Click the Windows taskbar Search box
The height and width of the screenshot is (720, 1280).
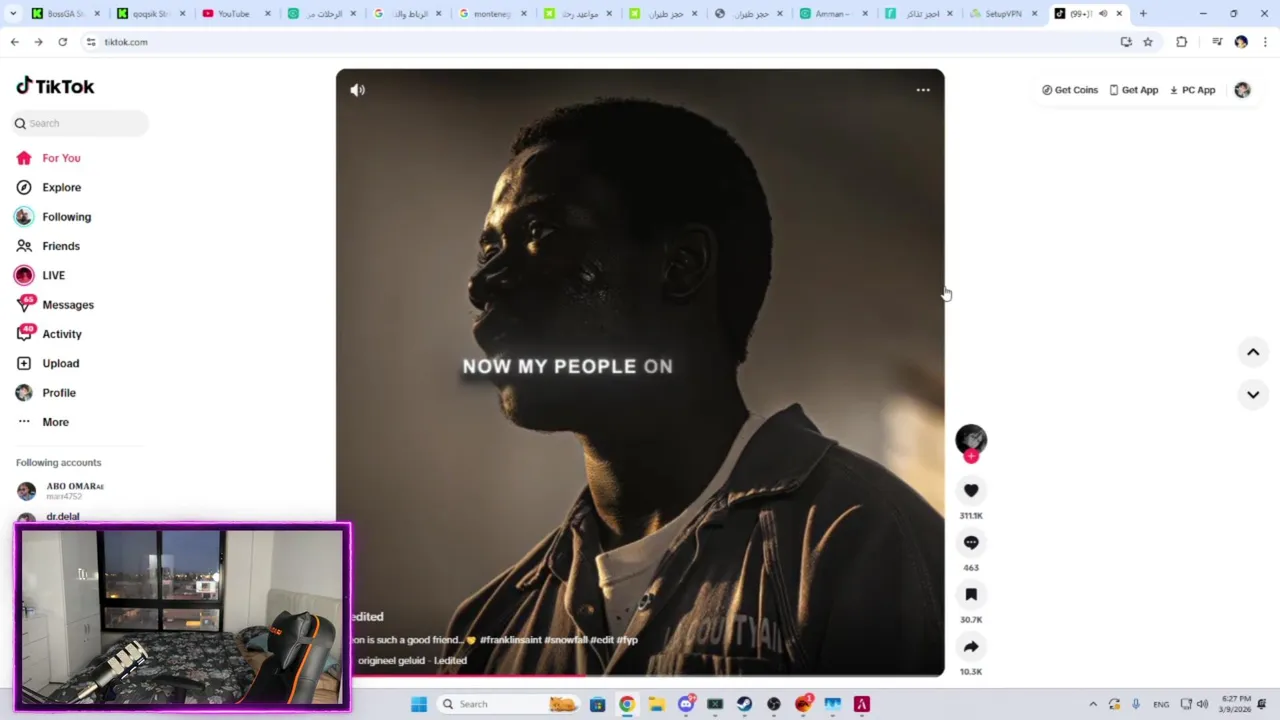[509, 704]
